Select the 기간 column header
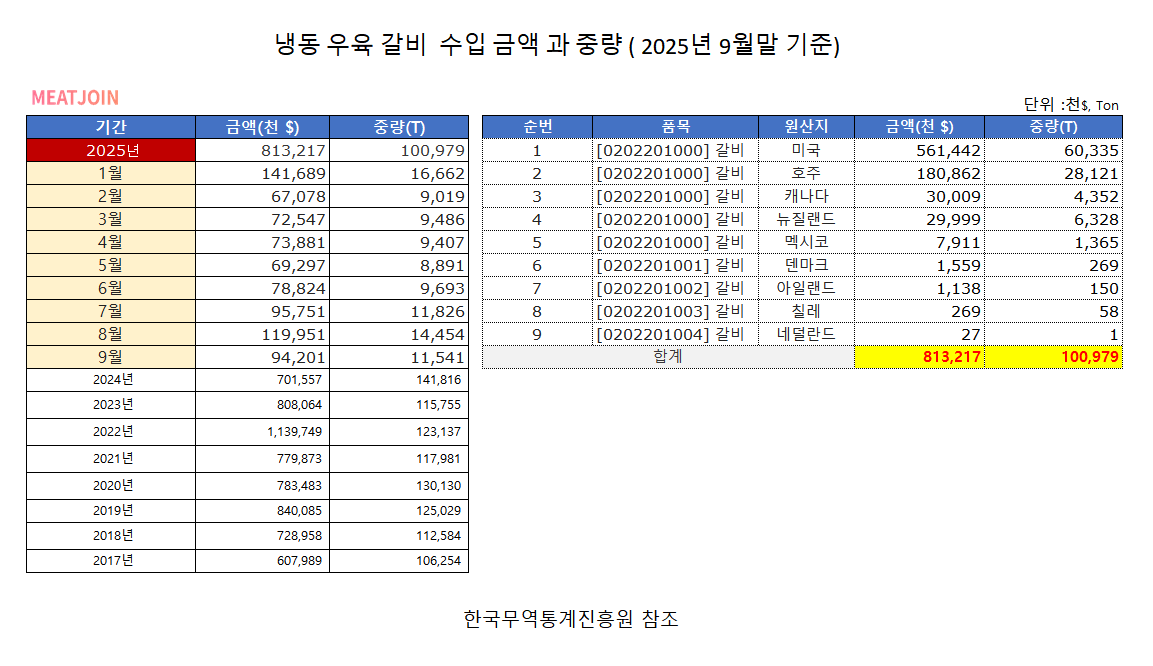This screenshot has width=1153, height=666. click(x=111, y=127)
